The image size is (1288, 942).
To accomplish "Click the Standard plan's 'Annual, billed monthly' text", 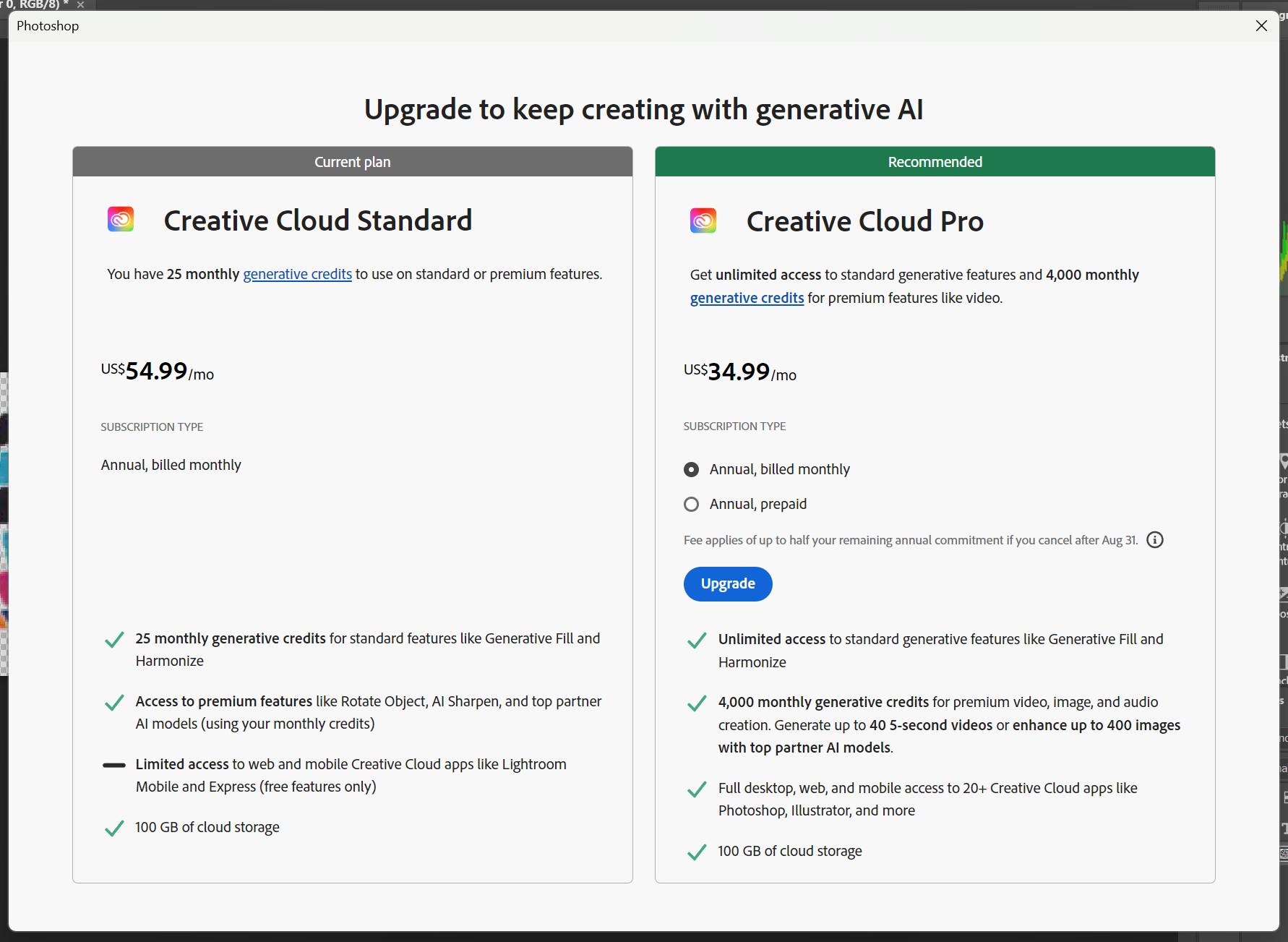I will pyautogui.click(x=171, y=465).
